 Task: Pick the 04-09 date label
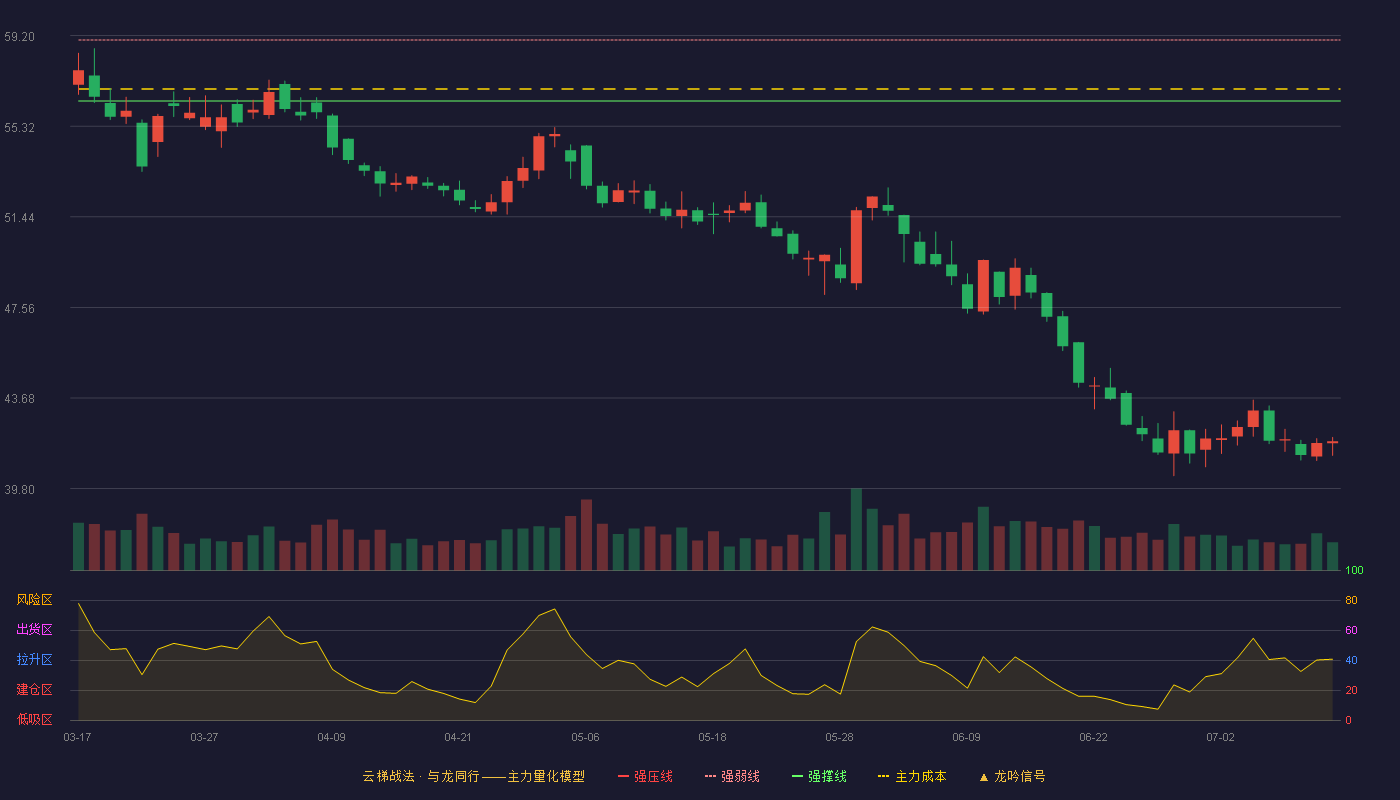331,737
